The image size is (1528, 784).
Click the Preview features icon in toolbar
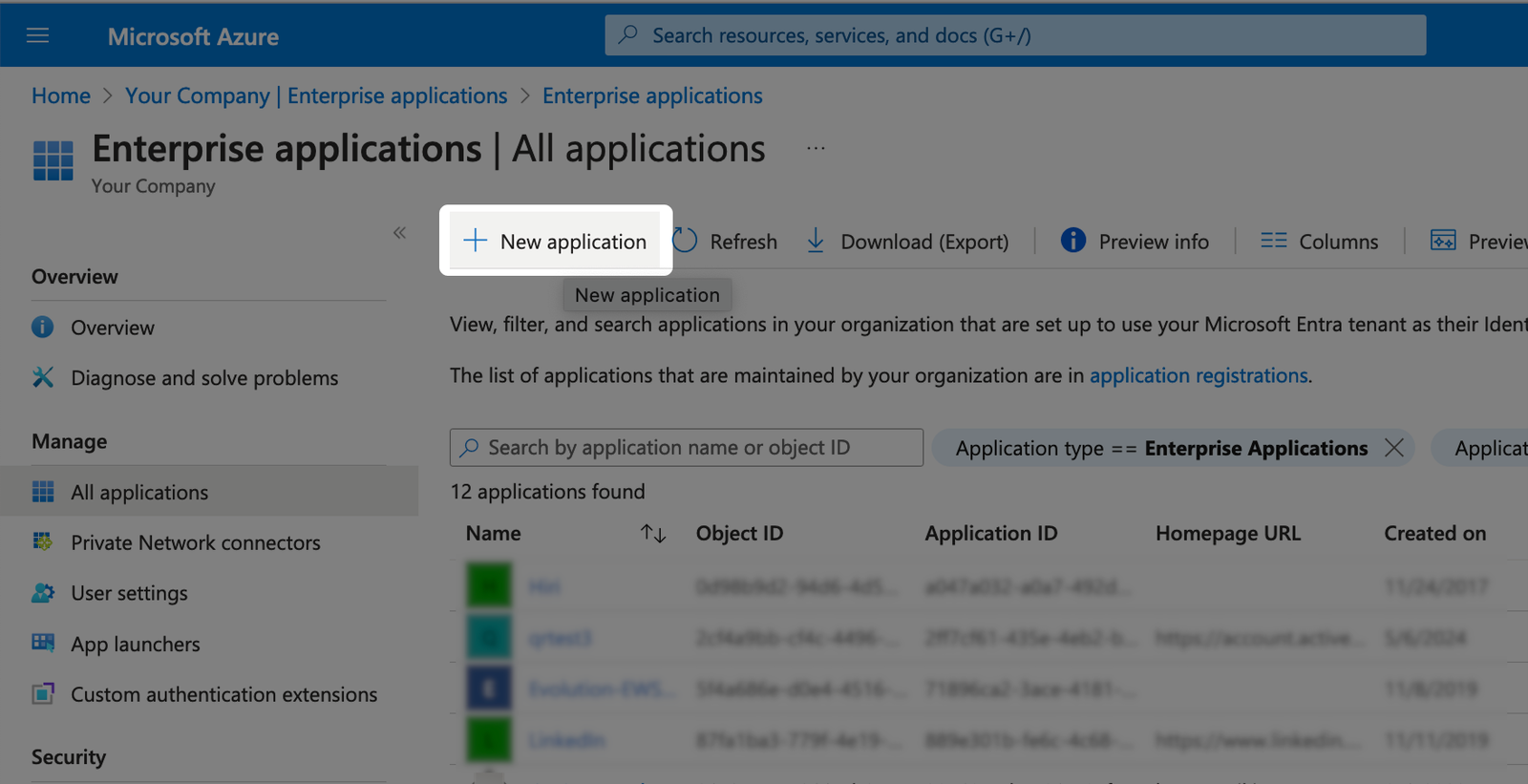coord(1443,241)
